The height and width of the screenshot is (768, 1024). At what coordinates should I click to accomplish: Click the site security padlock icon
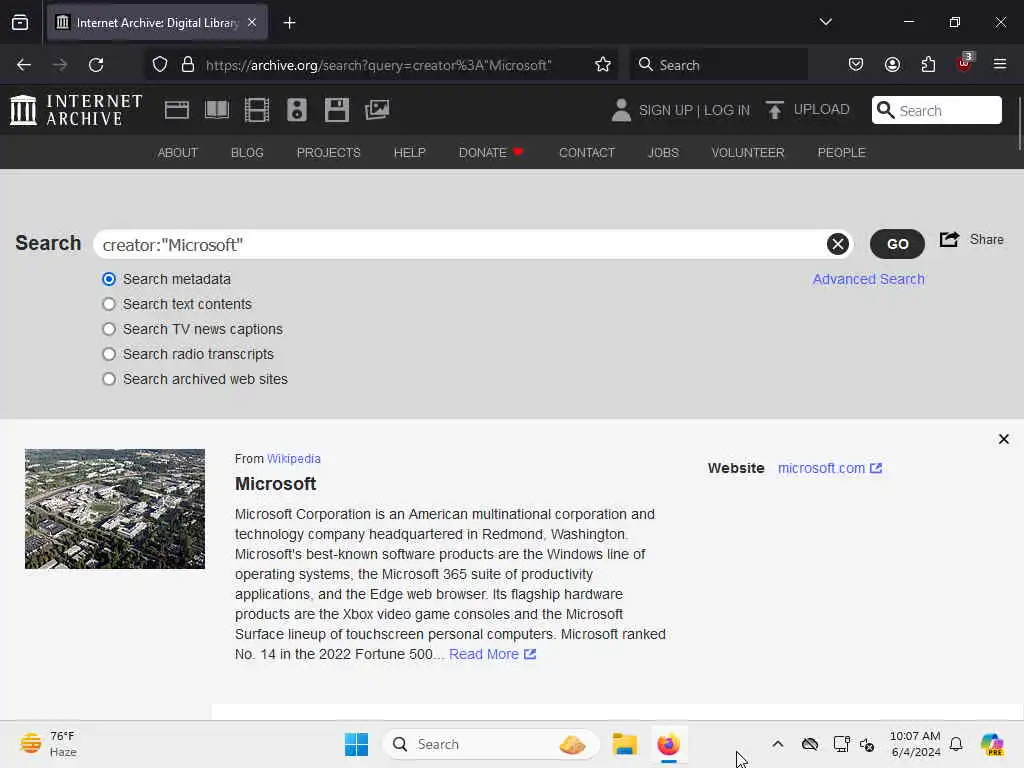(188, 65)
